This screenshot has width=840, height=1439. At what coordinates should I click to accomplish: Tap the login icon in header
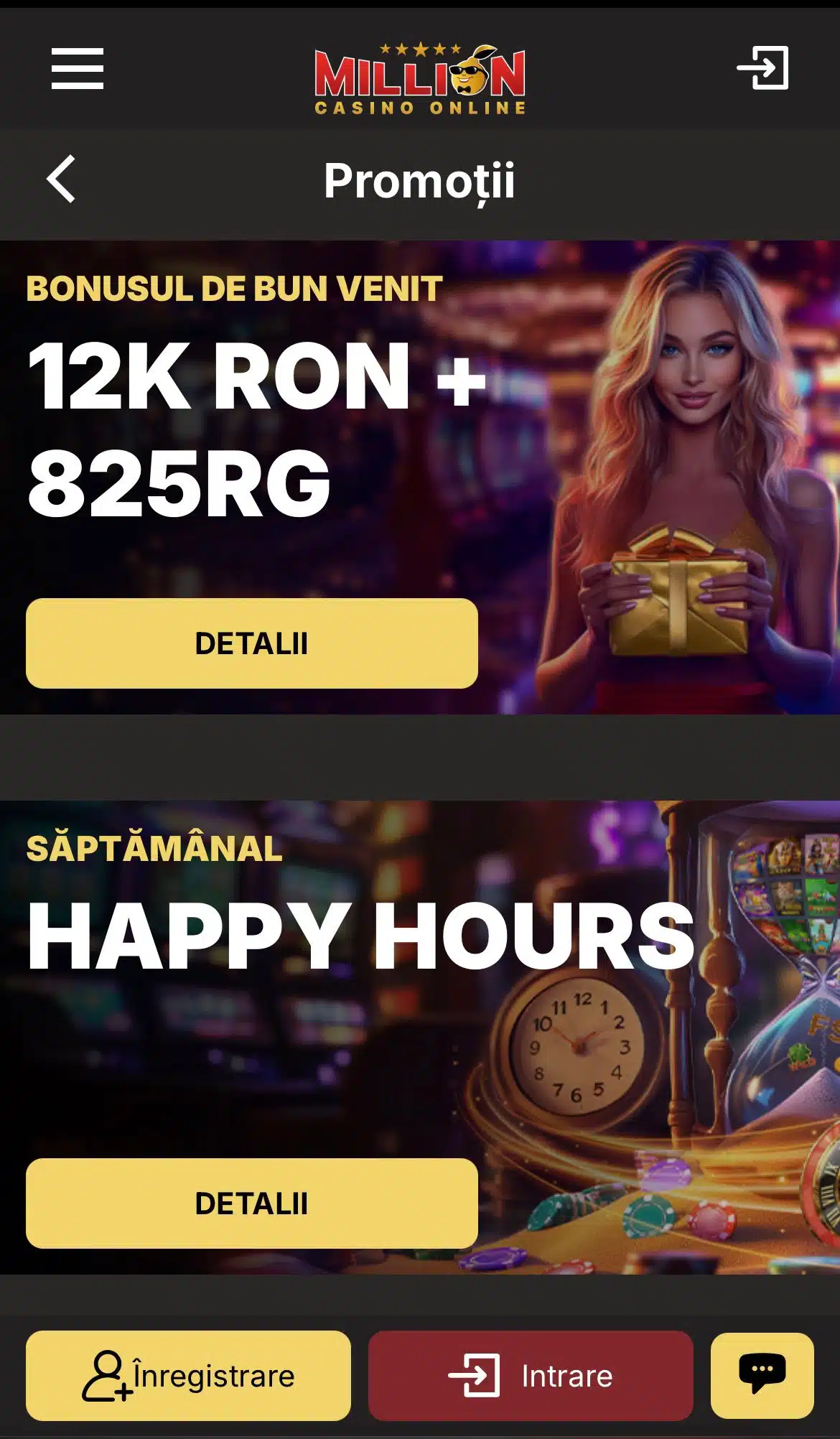763,68
